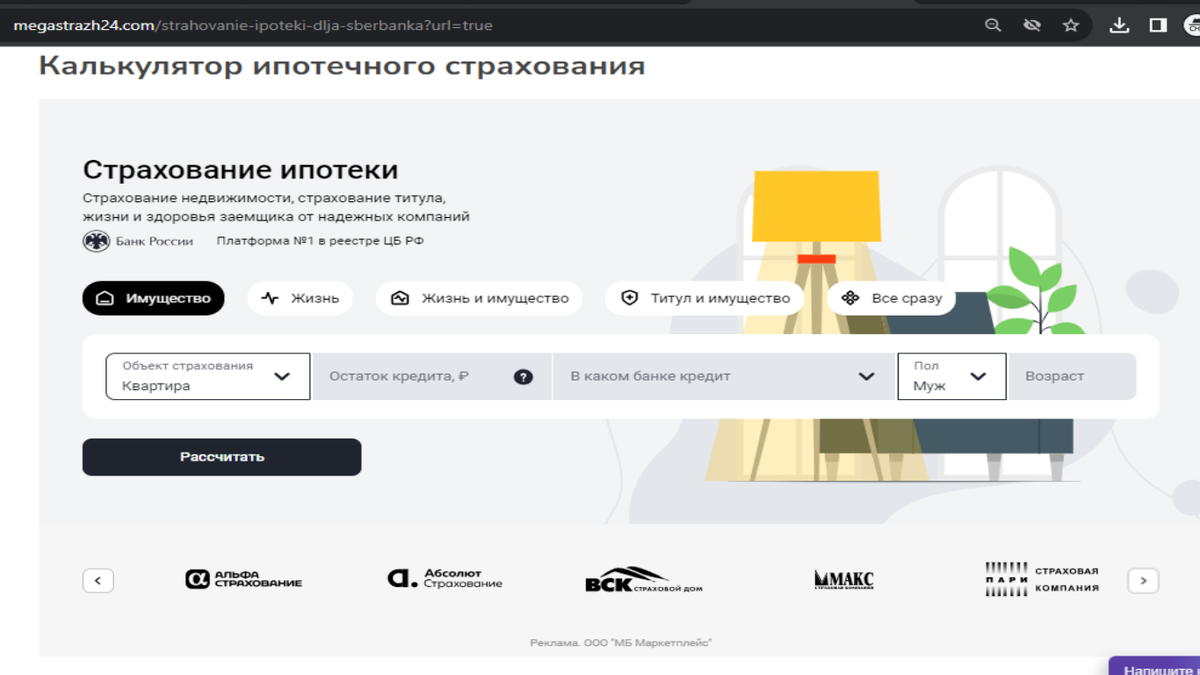Image resolution: width=1200 pixels, height=675 pixels.
Task: Open the Напишите chat widget button
Action: click(x=1155, y=668)
